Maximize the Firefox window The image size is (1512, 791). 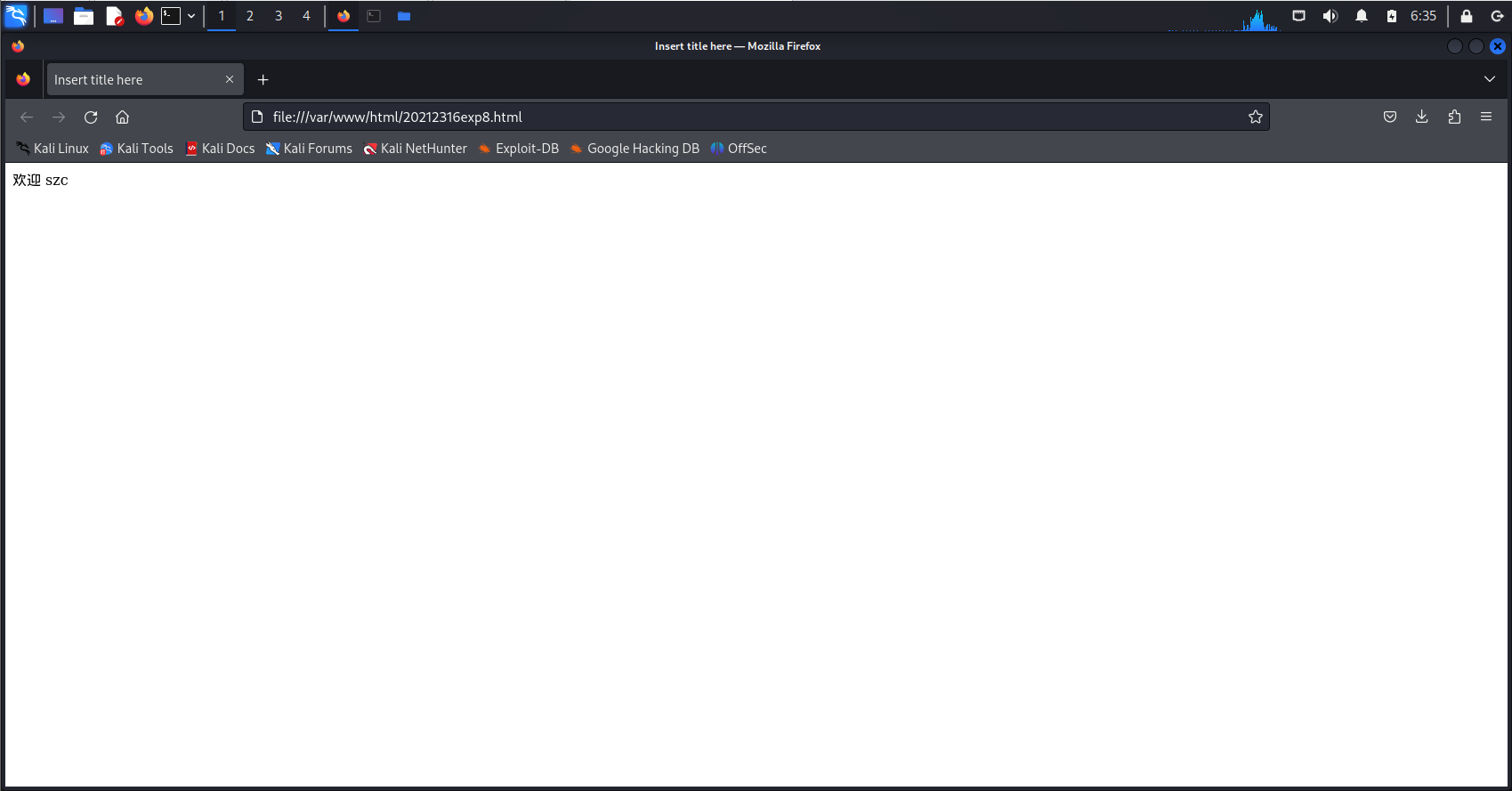[x=1476, y=46]
